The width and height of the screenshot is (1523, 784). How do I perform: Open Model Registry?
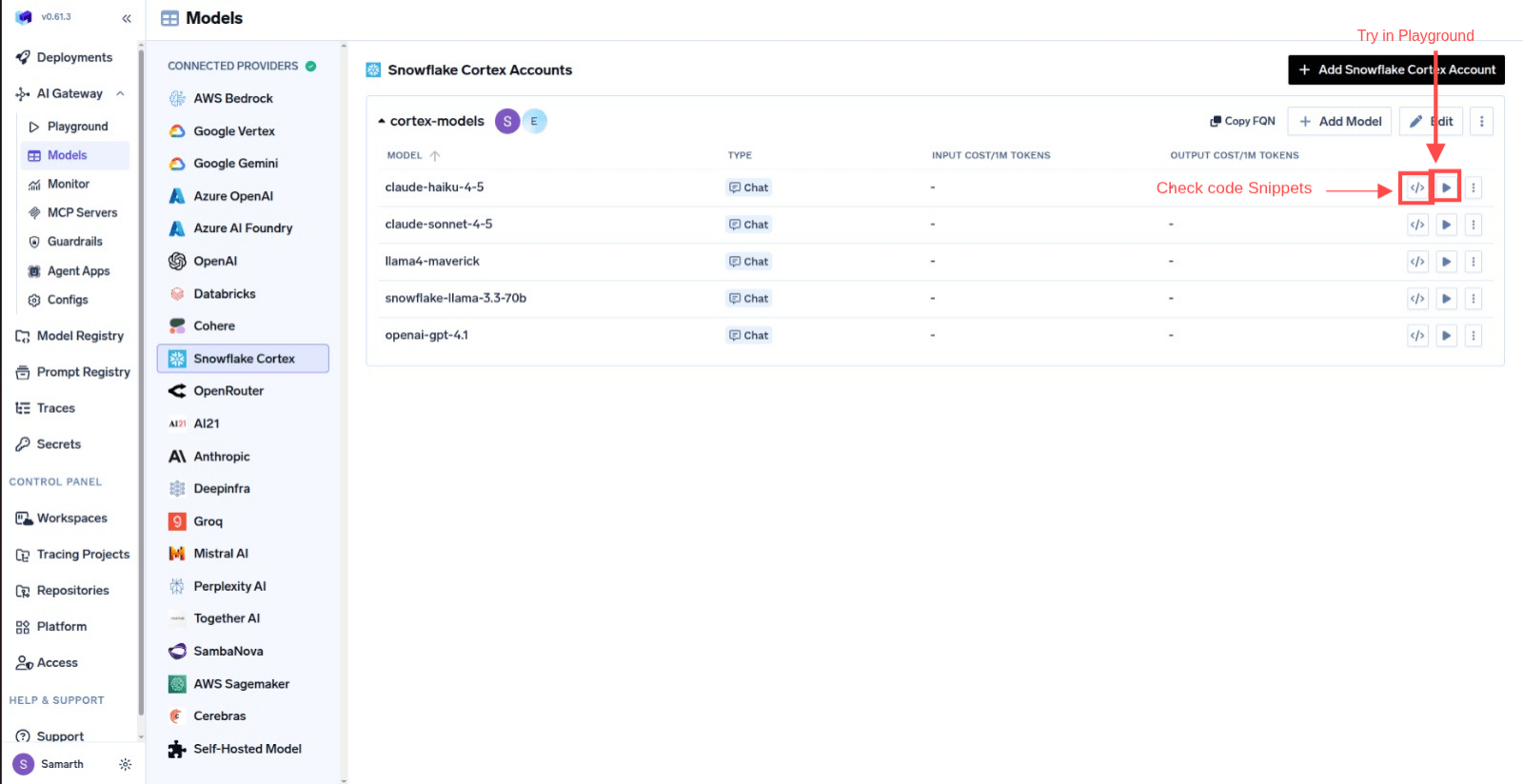coord(70,336)
